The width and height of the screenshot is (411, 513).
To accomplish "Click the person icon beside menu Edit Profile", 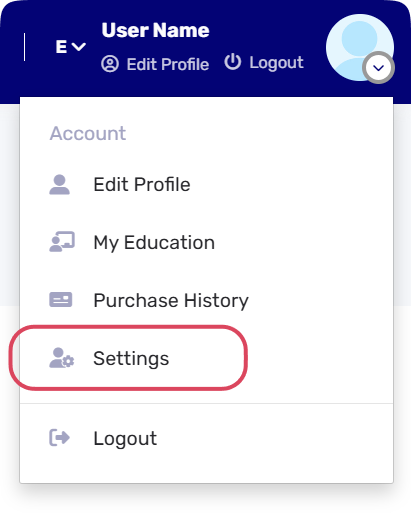I will point(59,184).
